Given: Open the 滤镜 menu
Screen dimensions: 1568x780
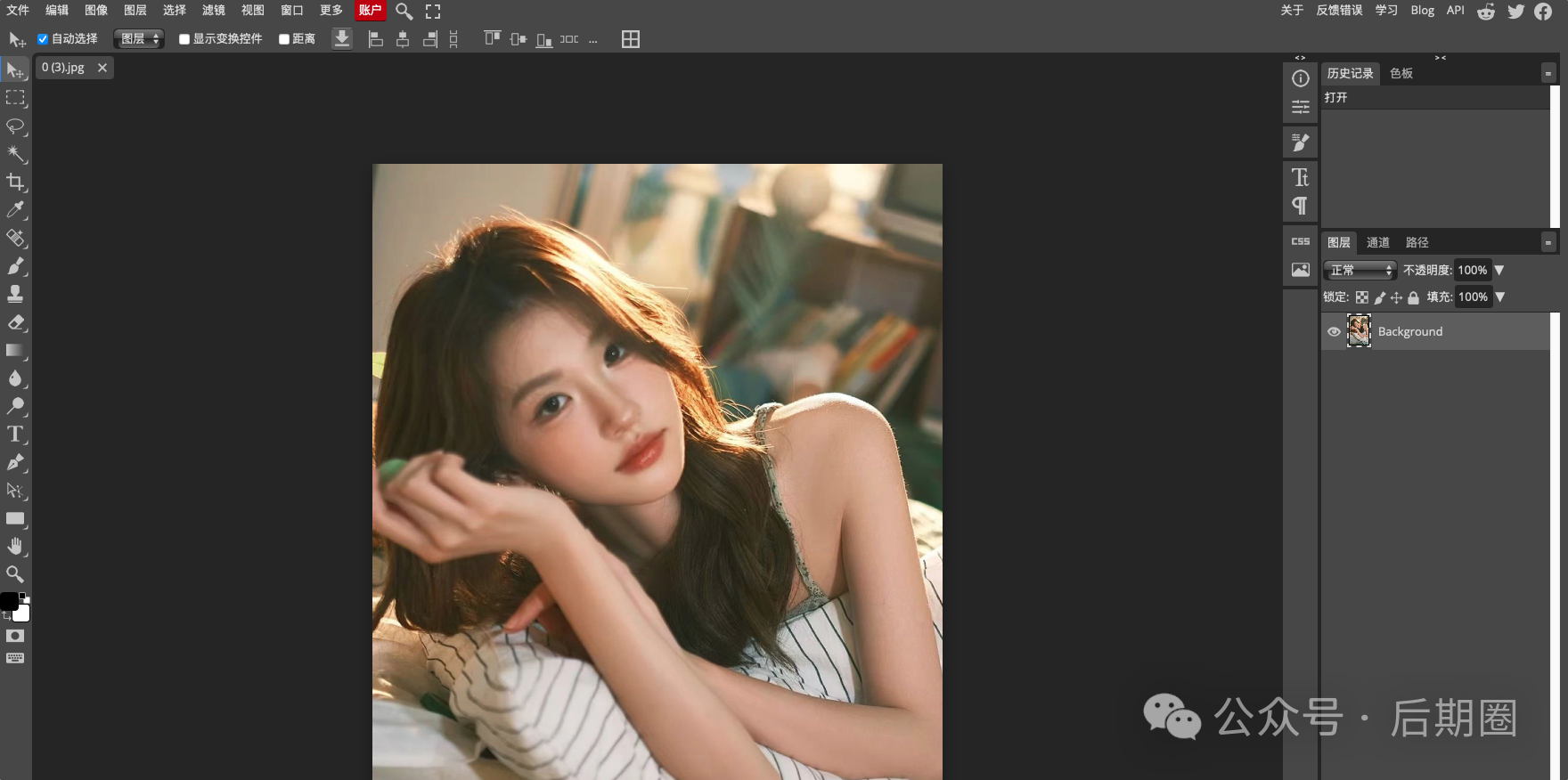Looking at the screenshot, I should [x=213, y=11].
